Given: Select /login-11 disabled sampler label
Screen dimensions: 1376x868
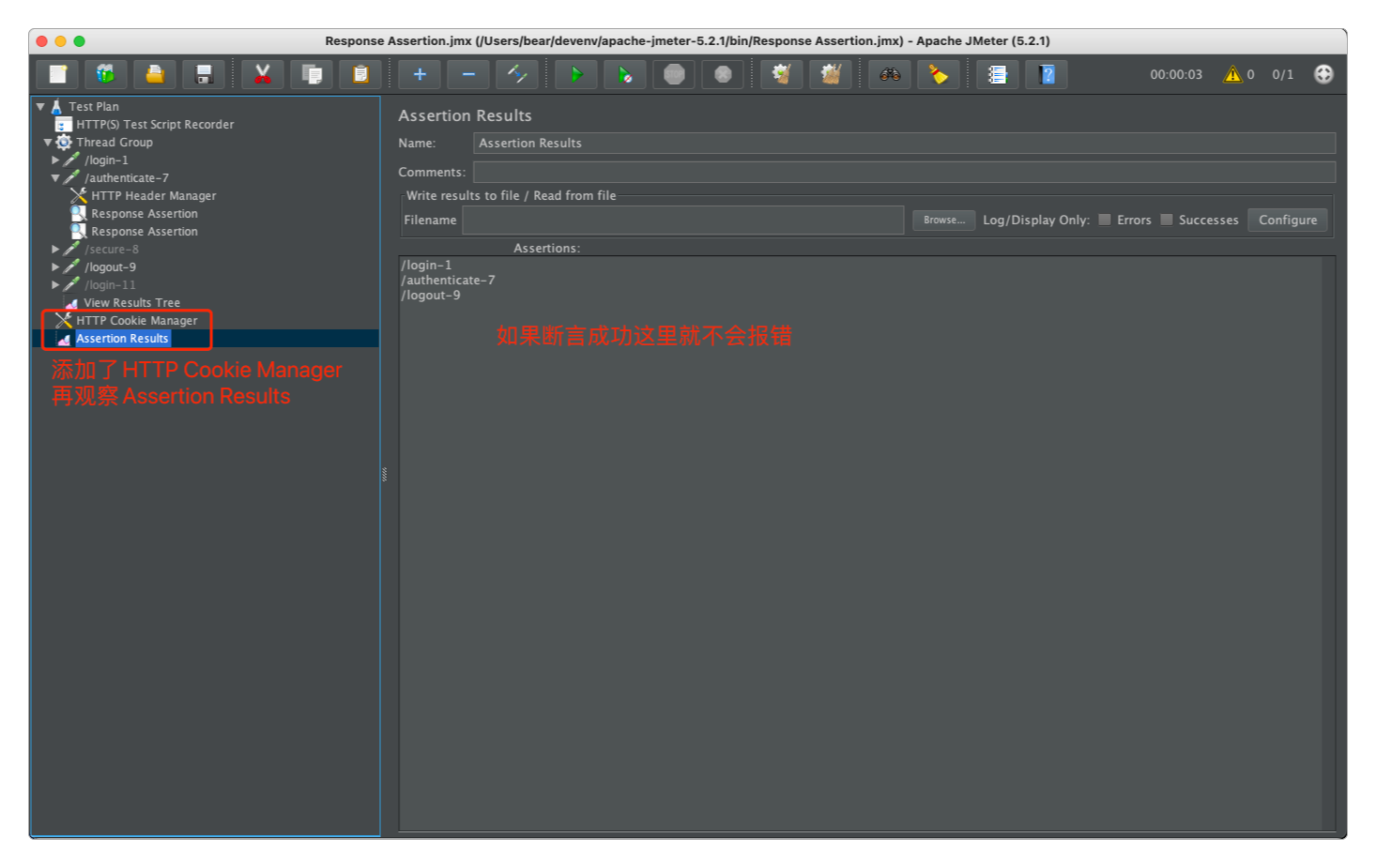Looking at the screenshot, I should pos(111,285).
